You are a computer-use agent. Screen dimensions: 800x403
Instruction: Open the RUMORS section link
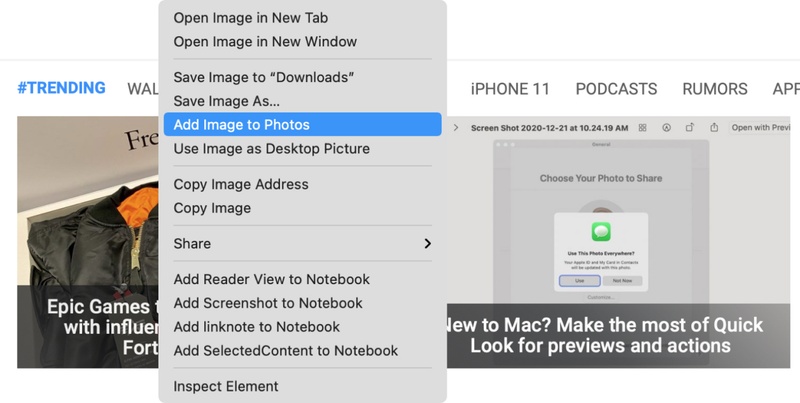point(715,89)
